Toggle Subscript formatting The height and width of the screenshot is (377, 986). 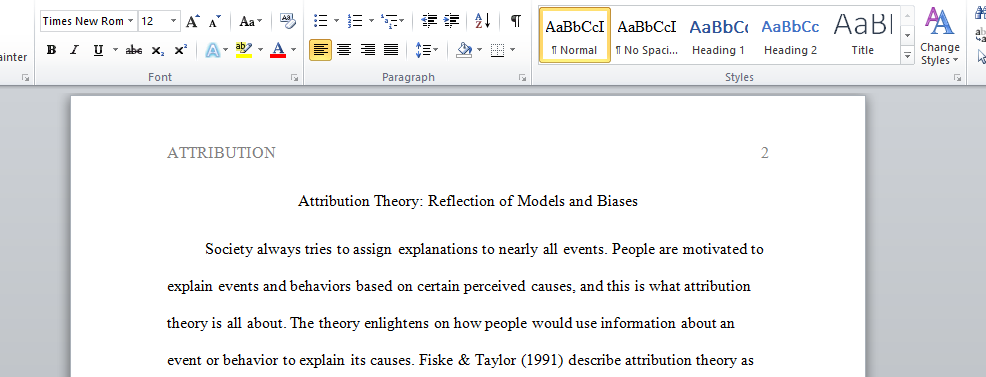tap(157, 50)
